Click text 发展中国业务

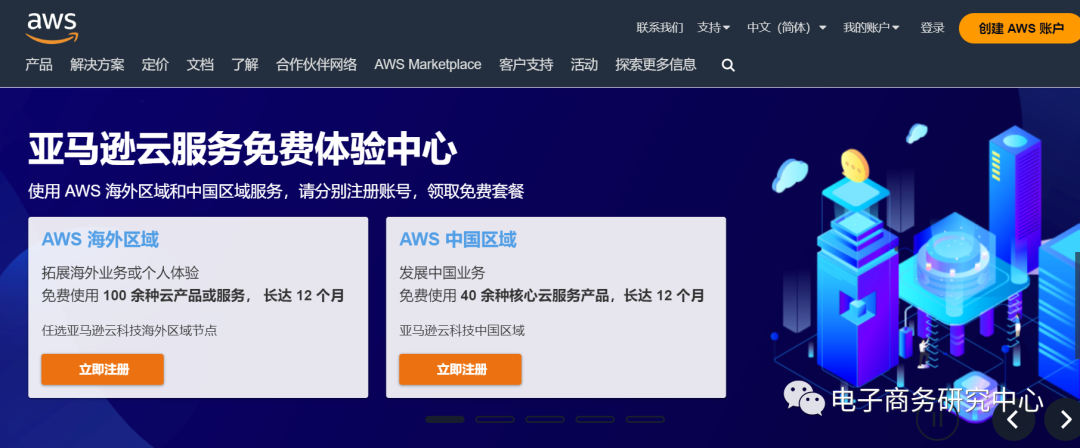pos(442,273)
